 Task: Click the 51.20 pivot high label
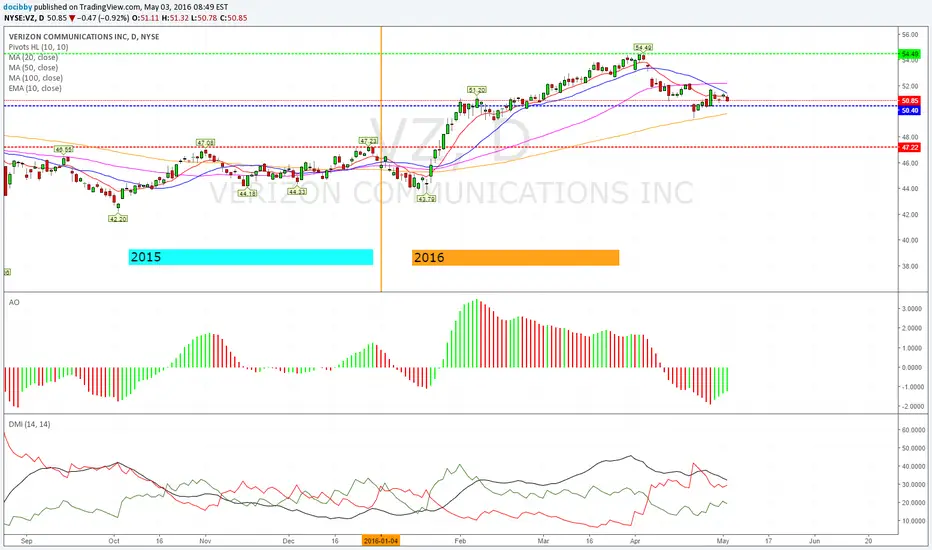point(477,90)
